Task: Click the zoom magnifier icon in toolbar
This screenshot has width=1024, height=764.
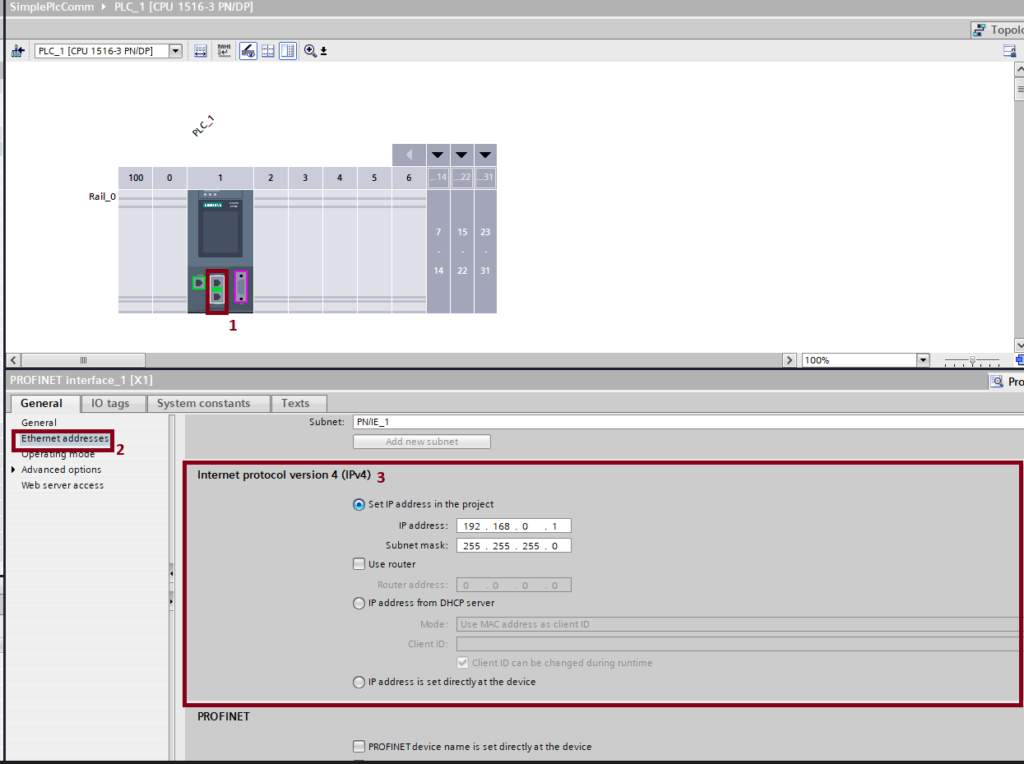Action: click(x=310, y=51)
